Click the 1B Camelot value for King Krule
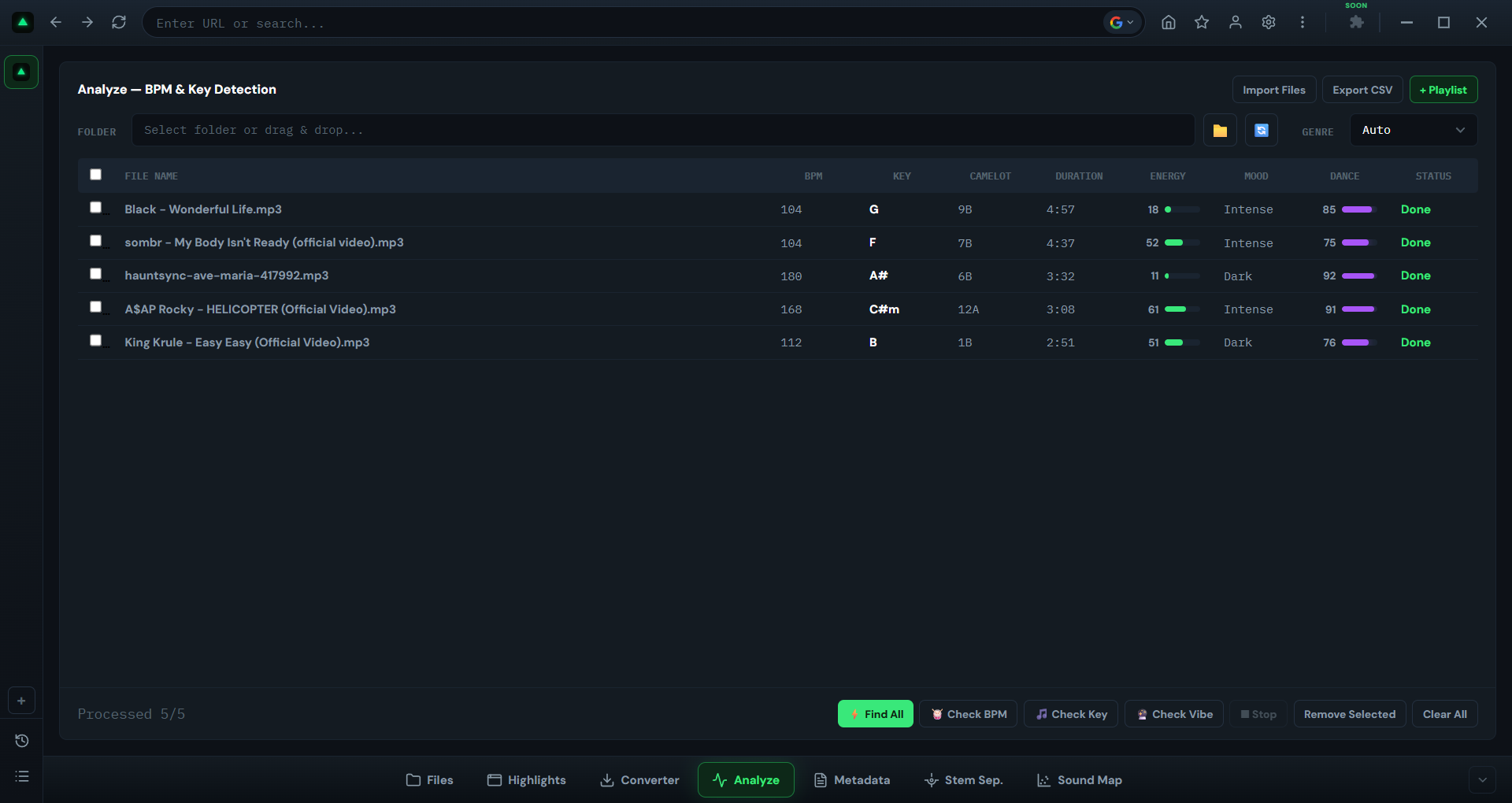Viewport: 1512px width, 803px height. [965, 342]
